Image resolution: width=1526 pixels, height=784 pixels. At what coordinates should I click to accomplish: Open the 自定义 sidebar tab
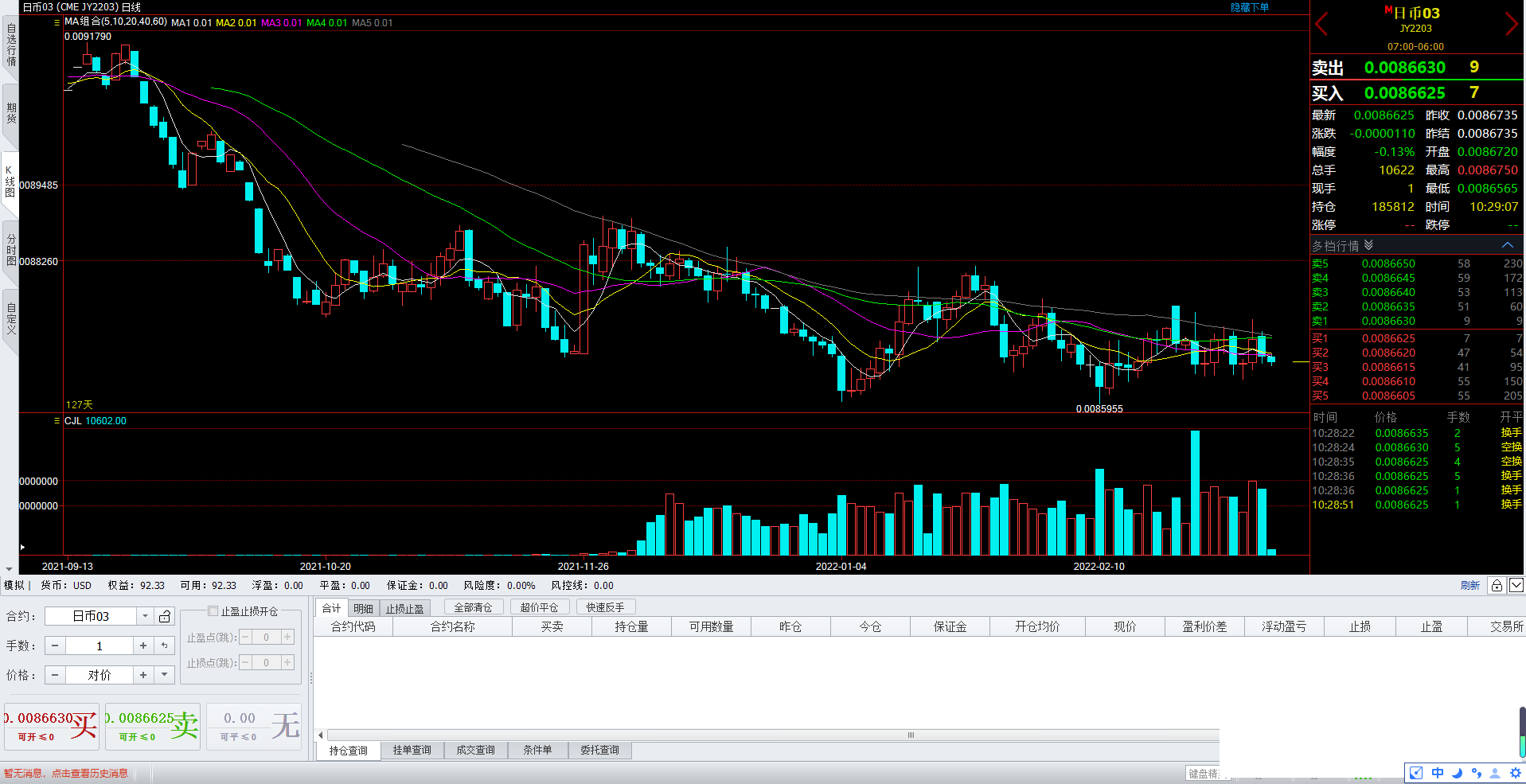coord(10,318)
